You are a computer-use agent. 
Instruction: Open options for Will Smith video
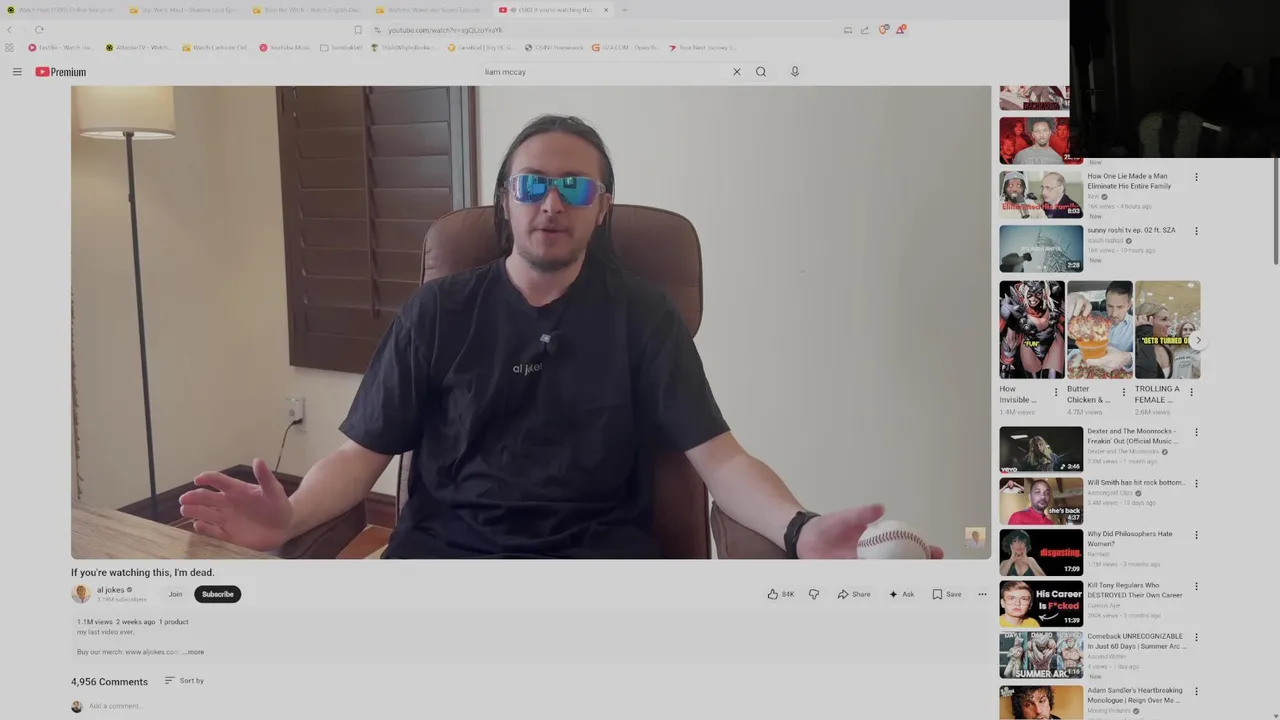(x=1196, y=484)
